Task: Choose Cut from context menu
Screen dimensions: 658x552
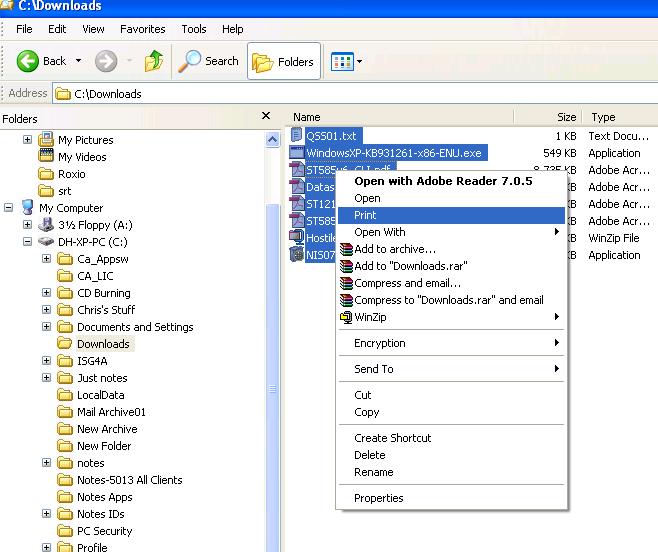Action: (x=452, y=395)
